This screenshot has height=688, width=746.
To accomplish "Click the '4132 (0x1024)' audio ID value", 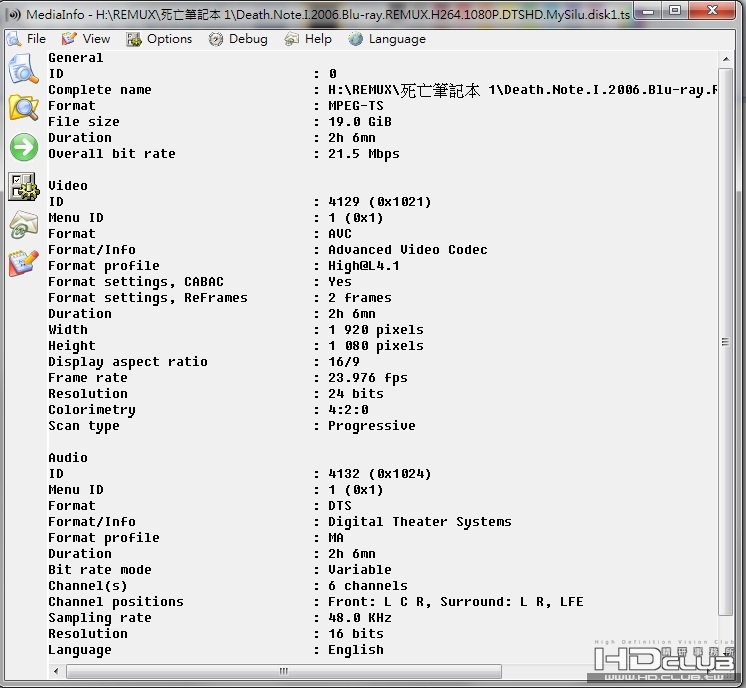I will click(x=380, y=474).
